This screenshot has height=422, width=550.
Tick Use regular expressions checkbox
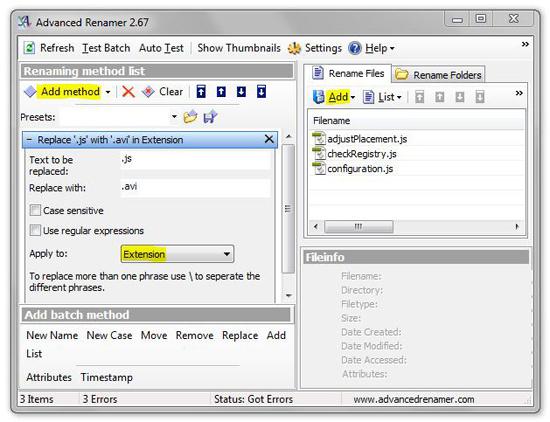coord(35,230)
